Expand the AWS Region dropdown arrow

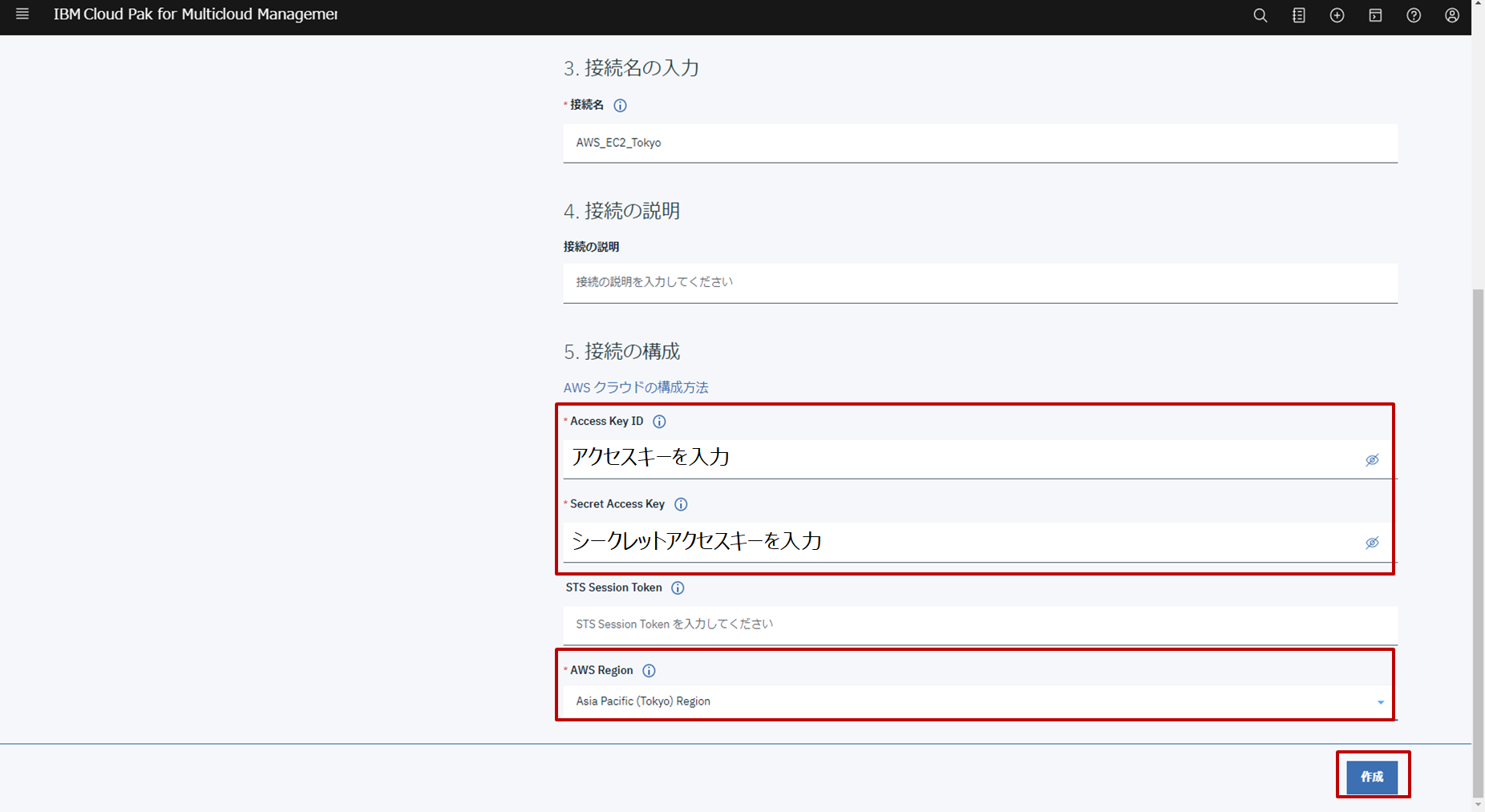1381,702
